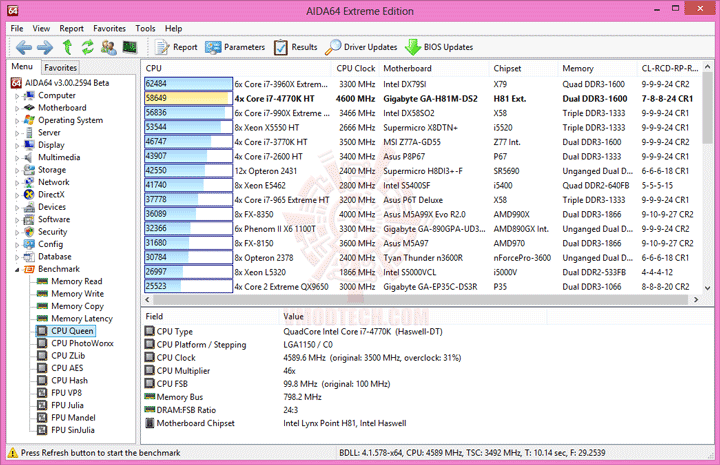Click the green monitor graph toolbar icon

click(x=129, y=47)
